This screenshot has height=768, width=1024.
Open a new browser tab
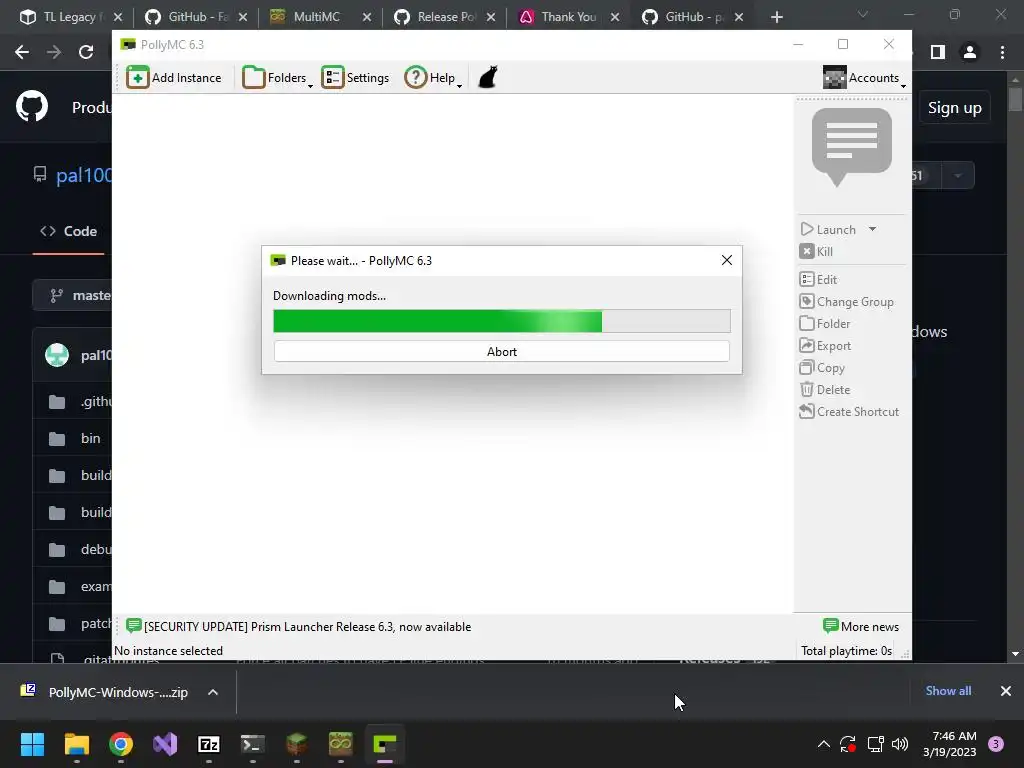coord(776,17)
